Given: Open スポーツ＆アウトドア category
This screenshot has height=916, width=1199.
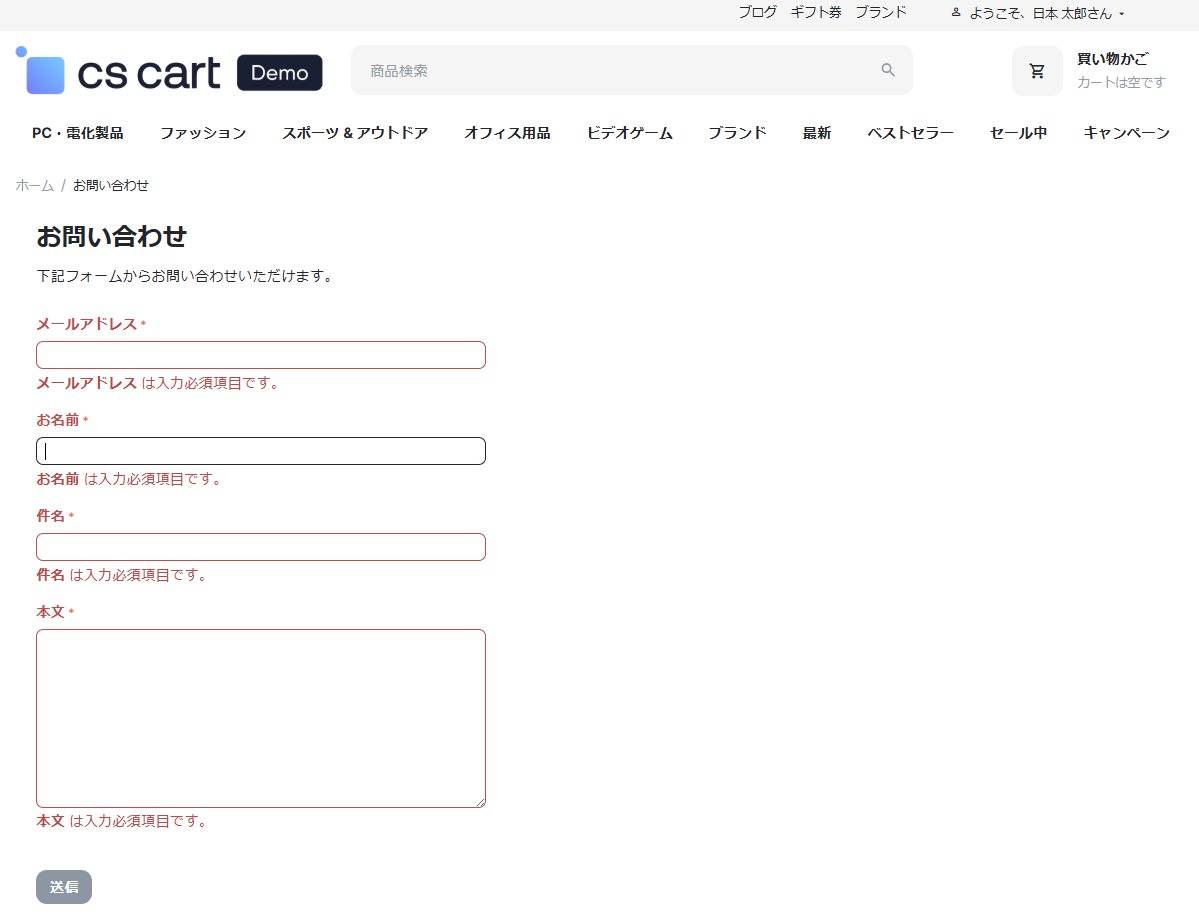Looking at the screenshot, I should pos(355,133).
